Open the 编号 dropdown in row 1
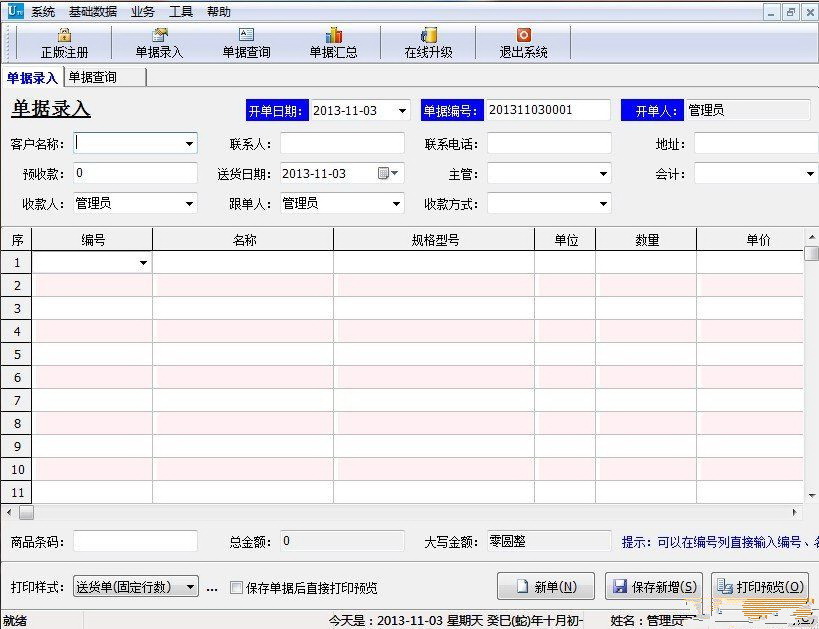Screen dimensions: 819x629 [143, 263]
